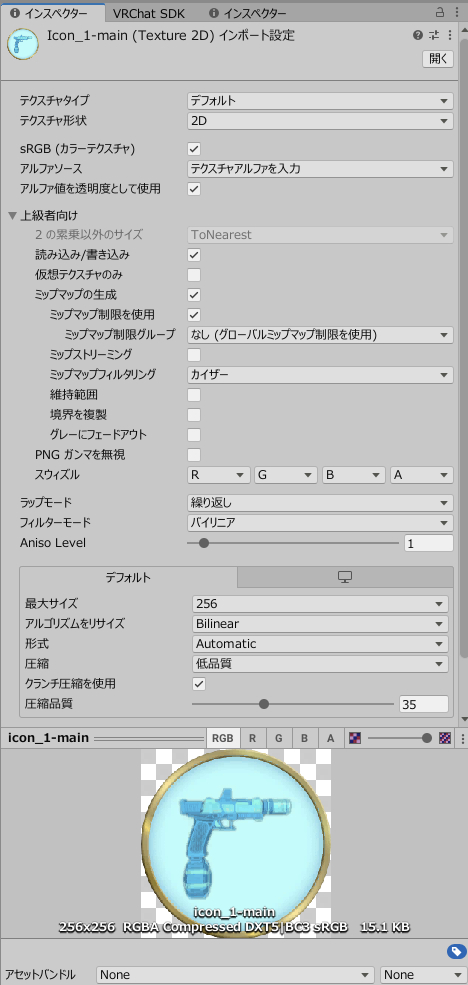Disable the sRGB color texture checkbox
Screen dimensions: 468x985
(194, 149)
